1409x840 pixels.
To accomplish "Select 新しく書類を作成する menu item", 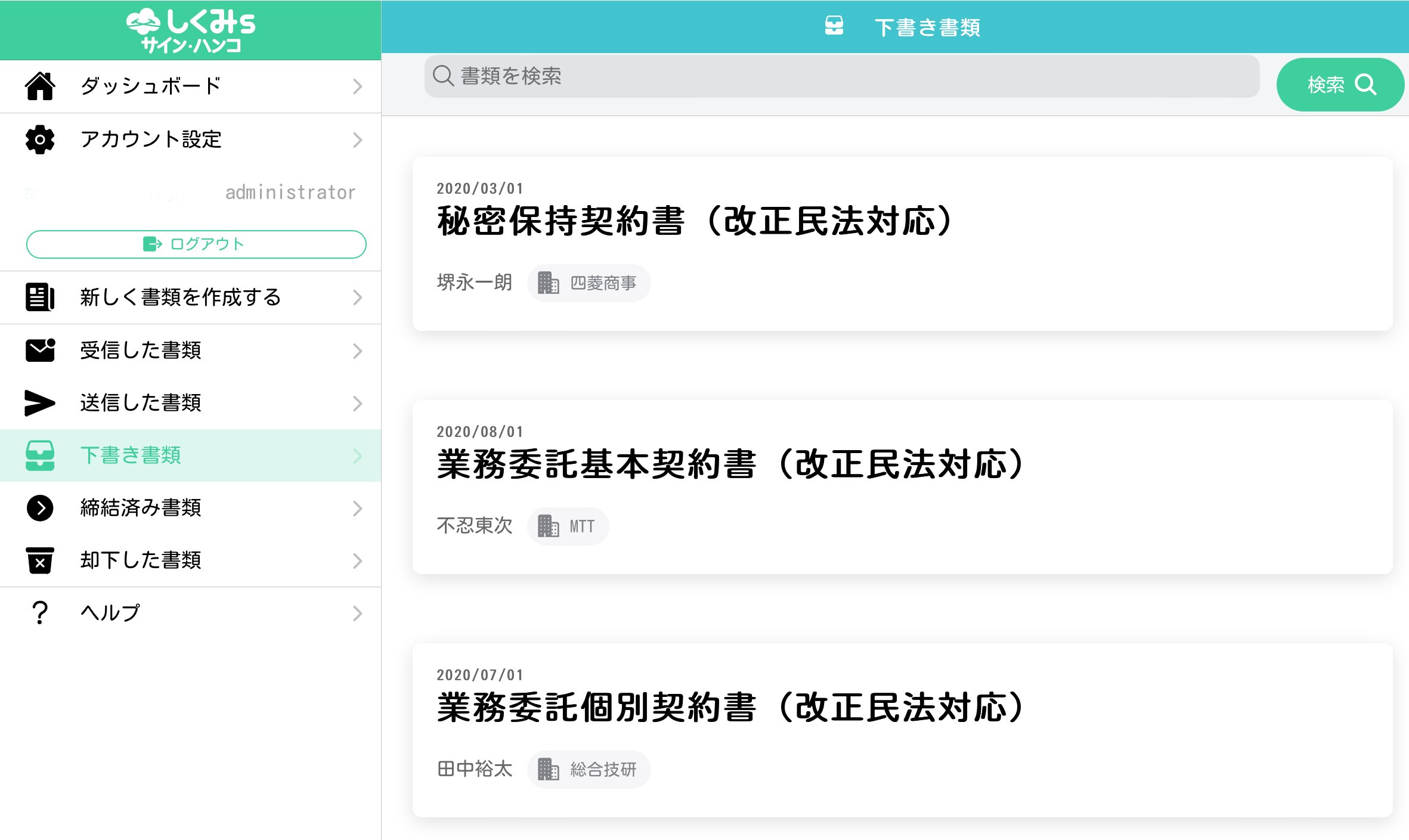I will [x=191, y=297].
